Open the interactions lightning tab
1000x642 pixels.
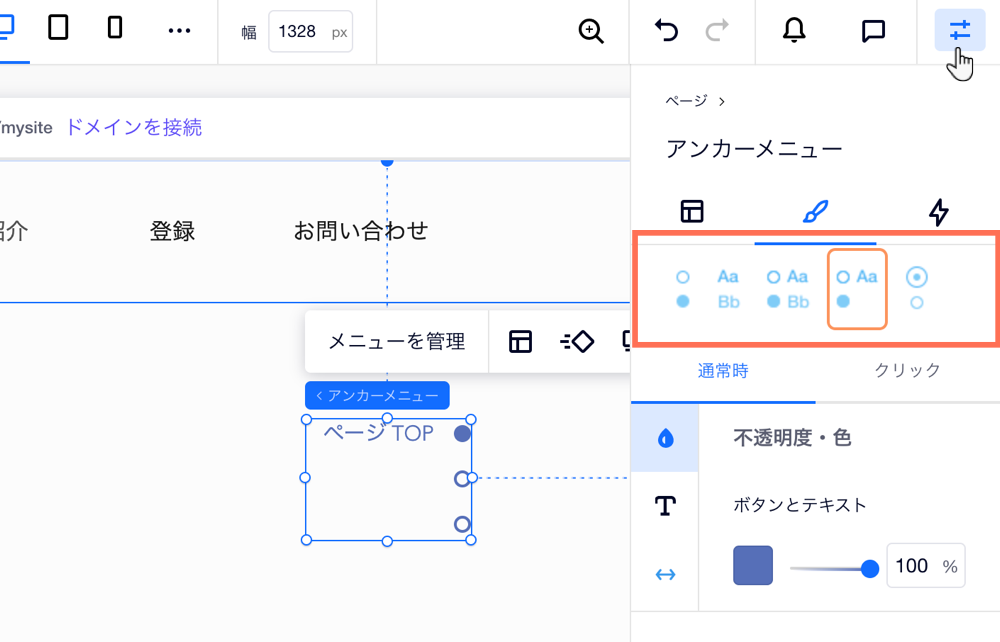tap(938, 212)
